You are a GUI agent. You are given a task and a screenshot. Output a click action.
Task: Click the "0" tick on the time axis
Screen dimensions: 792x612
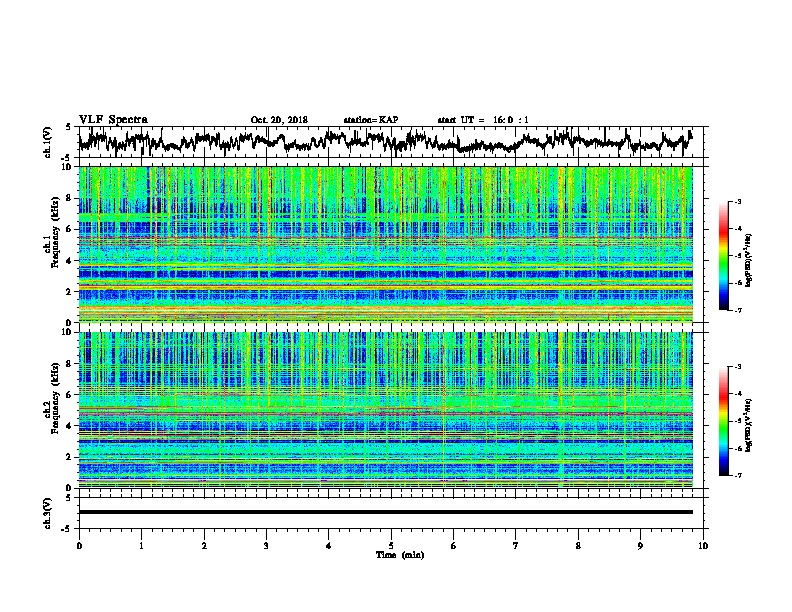[x=79, y=546]
